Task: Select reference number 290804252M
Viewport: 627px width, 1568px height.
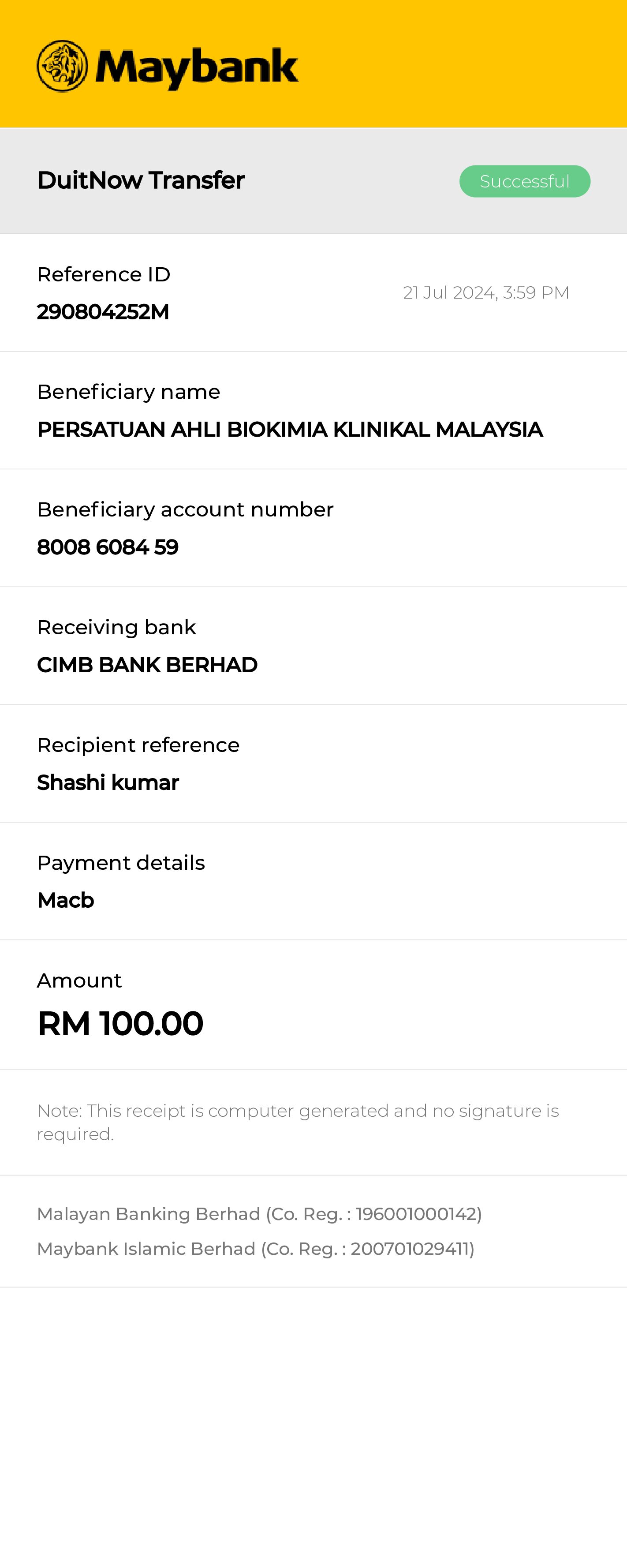Action: pos(103,312)
